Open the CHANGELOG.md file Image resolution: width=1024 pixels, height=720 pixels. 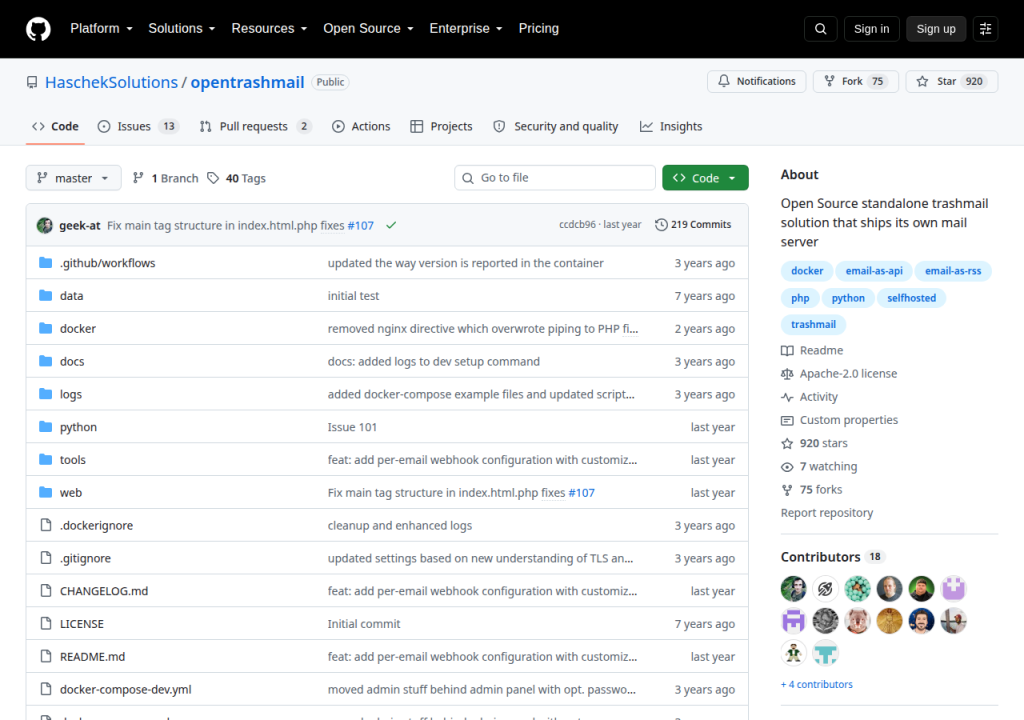click(x=104, y=591)
